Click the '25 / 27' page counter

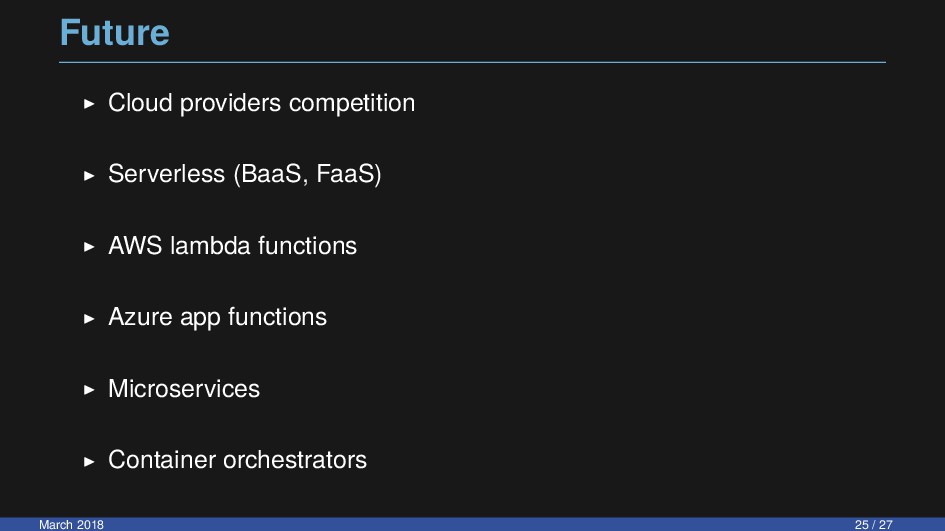click(873, 524)
